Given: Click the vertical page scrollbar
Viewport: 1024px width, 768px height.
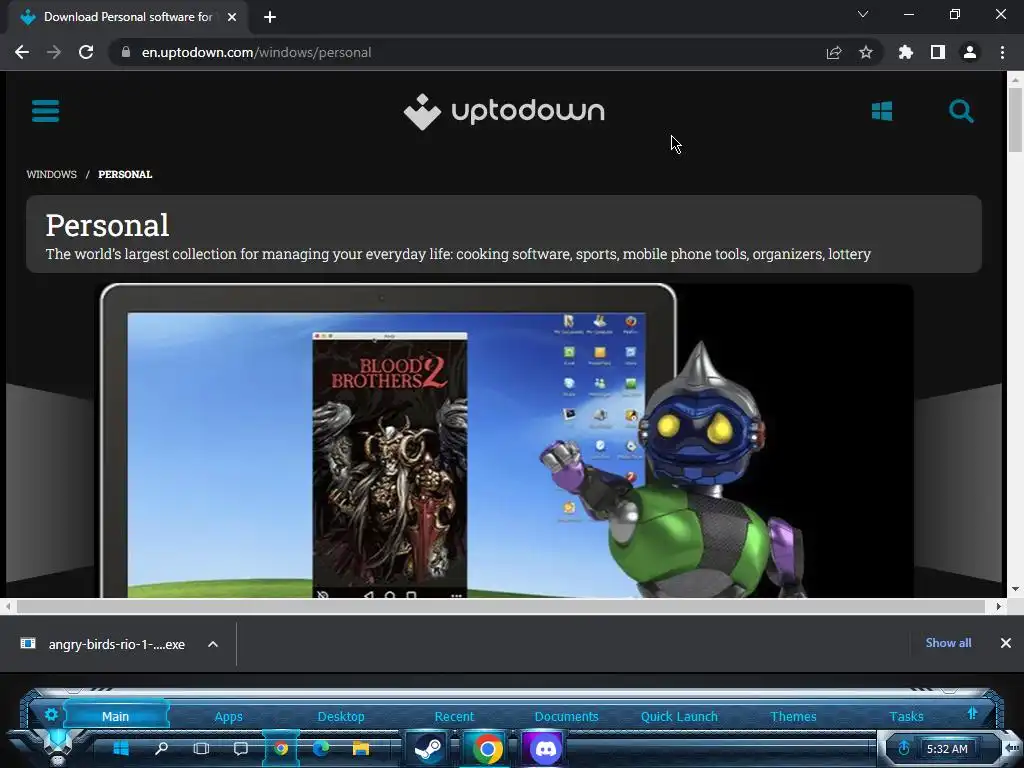Looking at the screenshot, I should click(x=1015, y=120).
